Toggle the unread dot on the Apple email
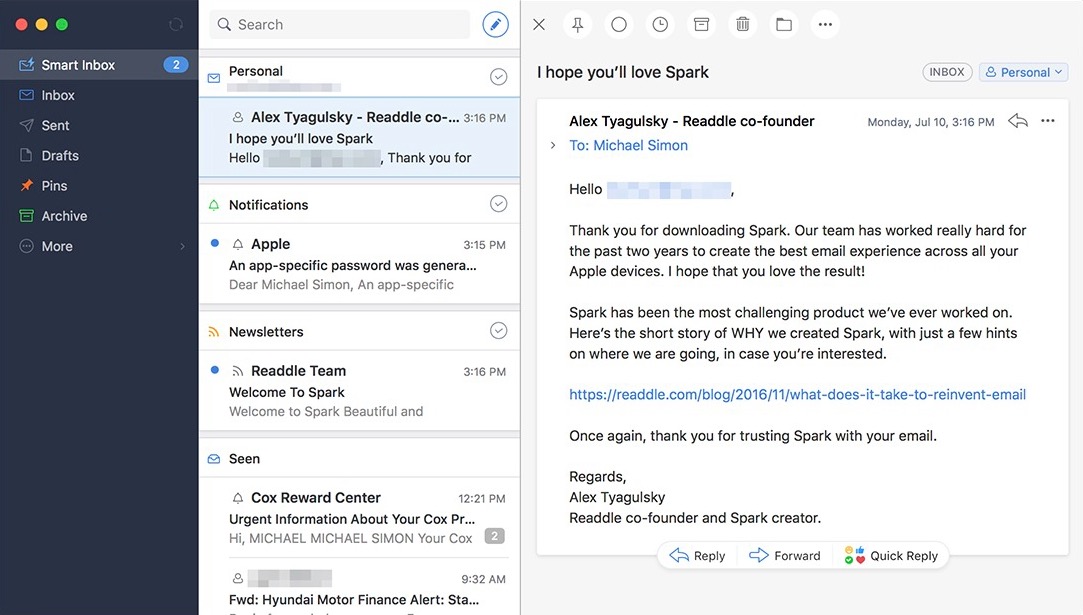 pos(215,243)
